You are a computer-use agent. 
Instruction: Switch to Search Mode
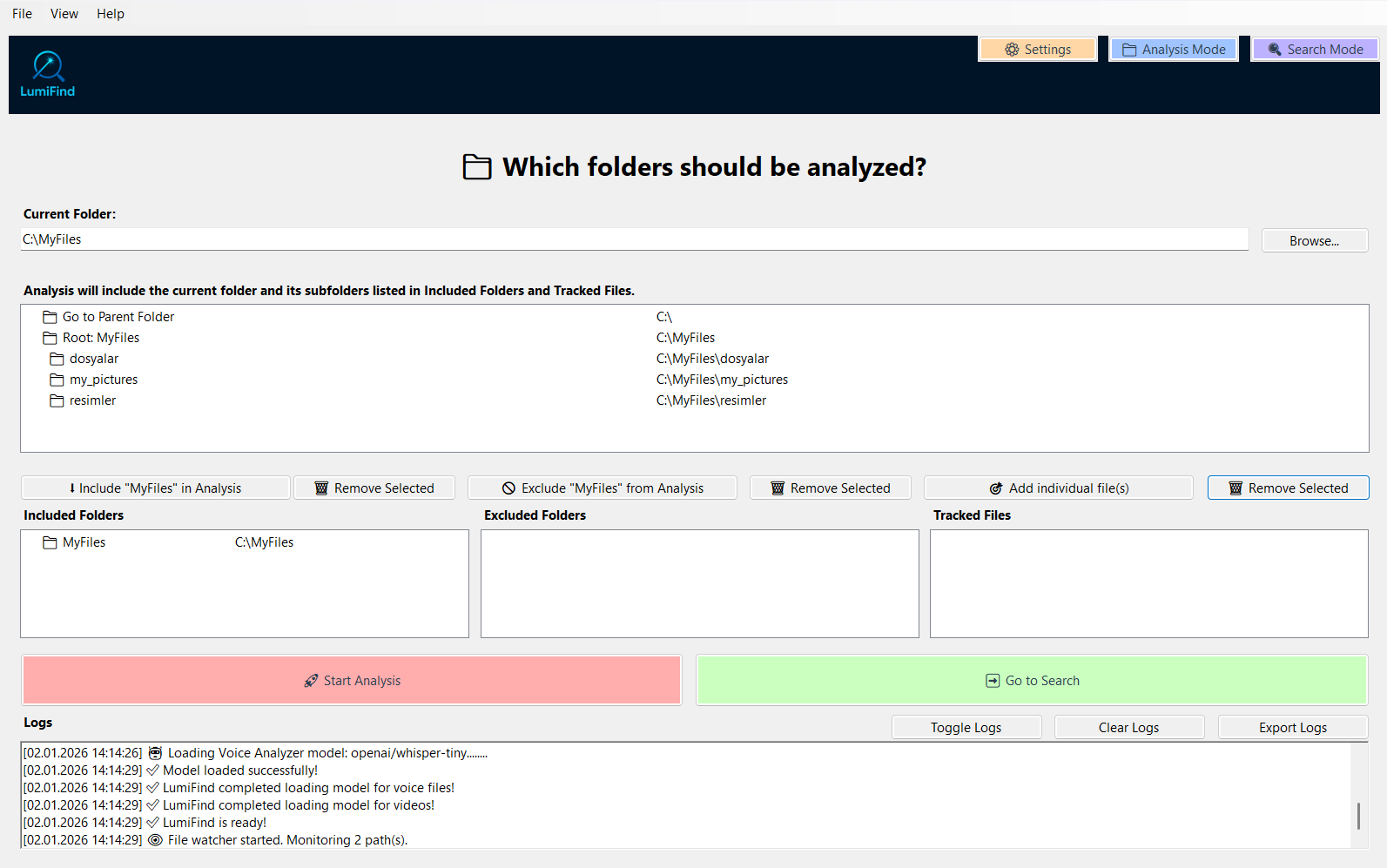(x=1316, y=50)
